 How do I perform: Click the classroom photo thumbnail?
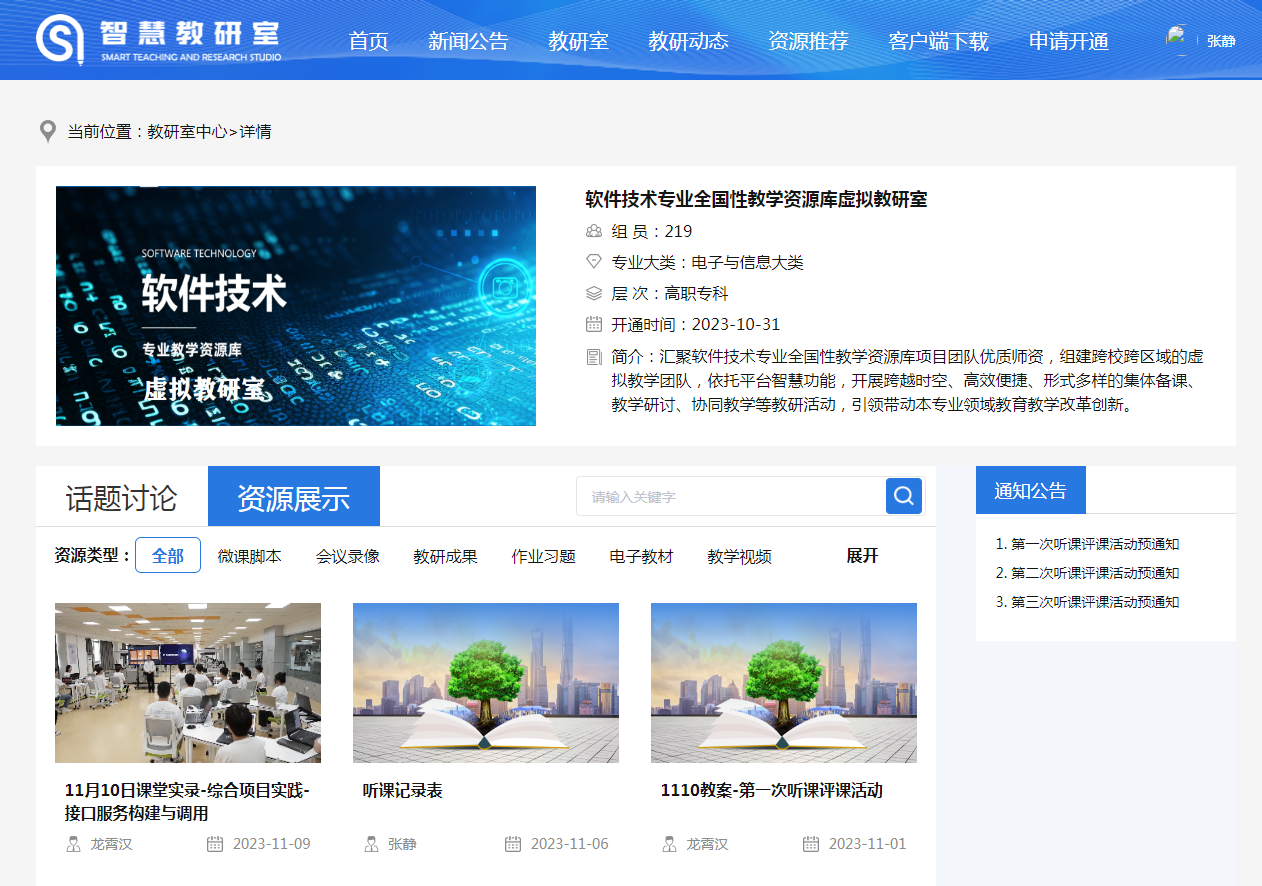188,683
